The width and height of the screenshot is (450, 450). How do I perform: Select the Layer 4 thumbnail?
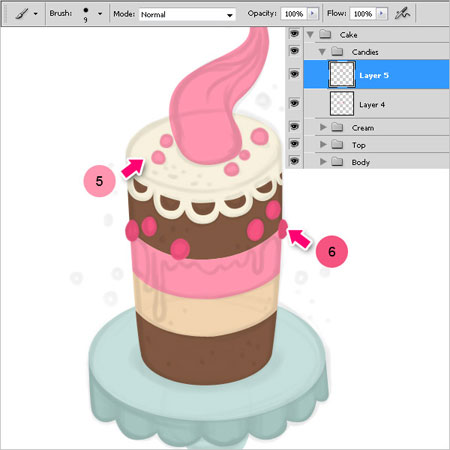342,104
